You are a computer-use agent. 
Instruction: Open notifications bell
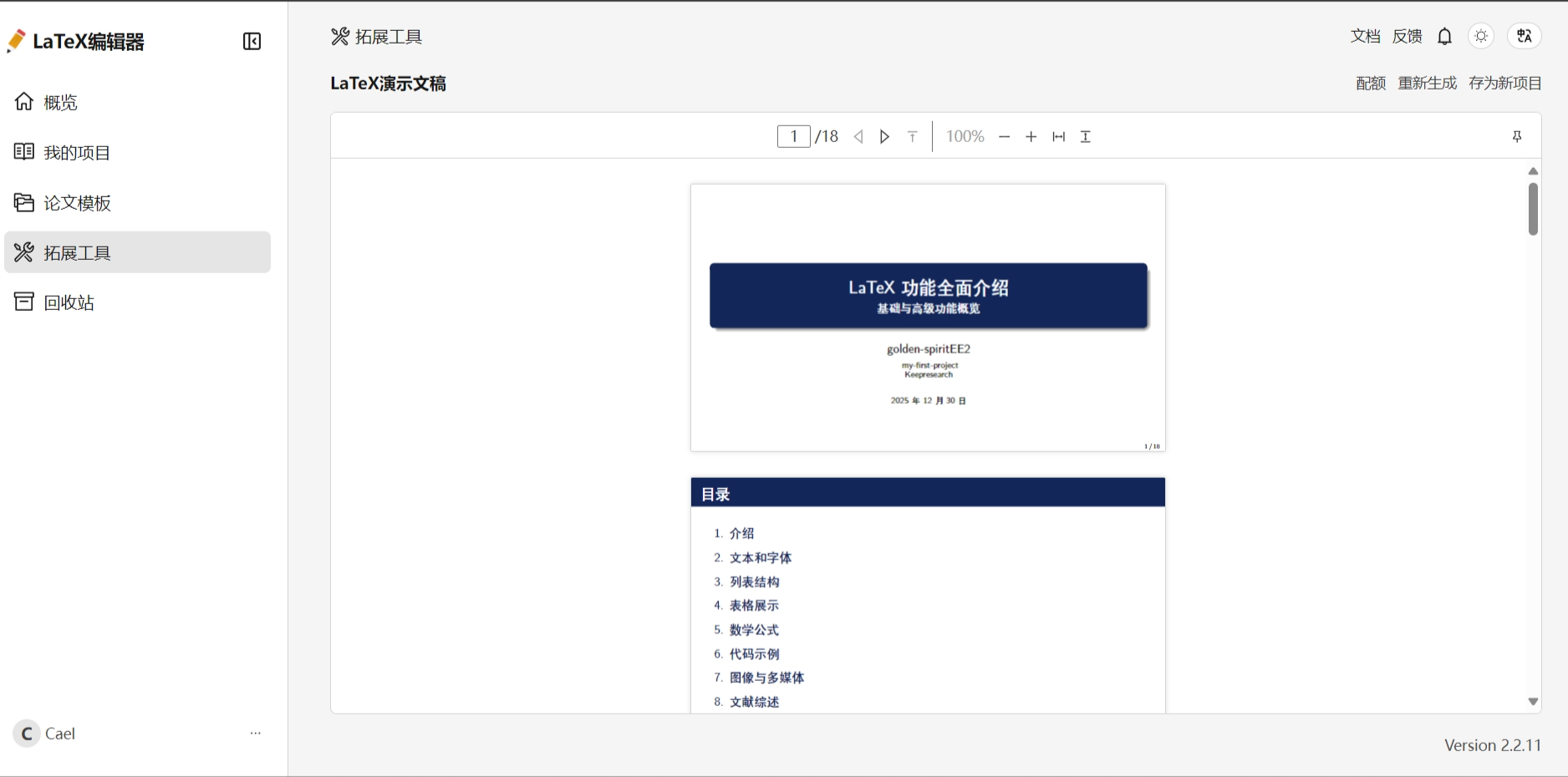pyautogui.click(x=1444, y=36)
